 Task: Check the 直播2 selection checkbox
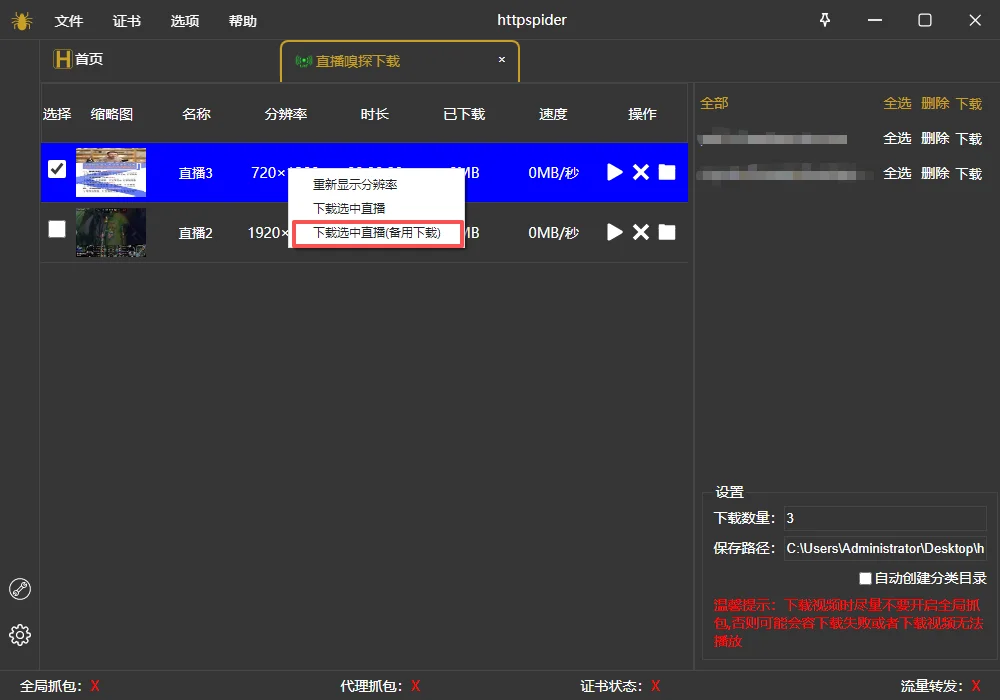57,229
